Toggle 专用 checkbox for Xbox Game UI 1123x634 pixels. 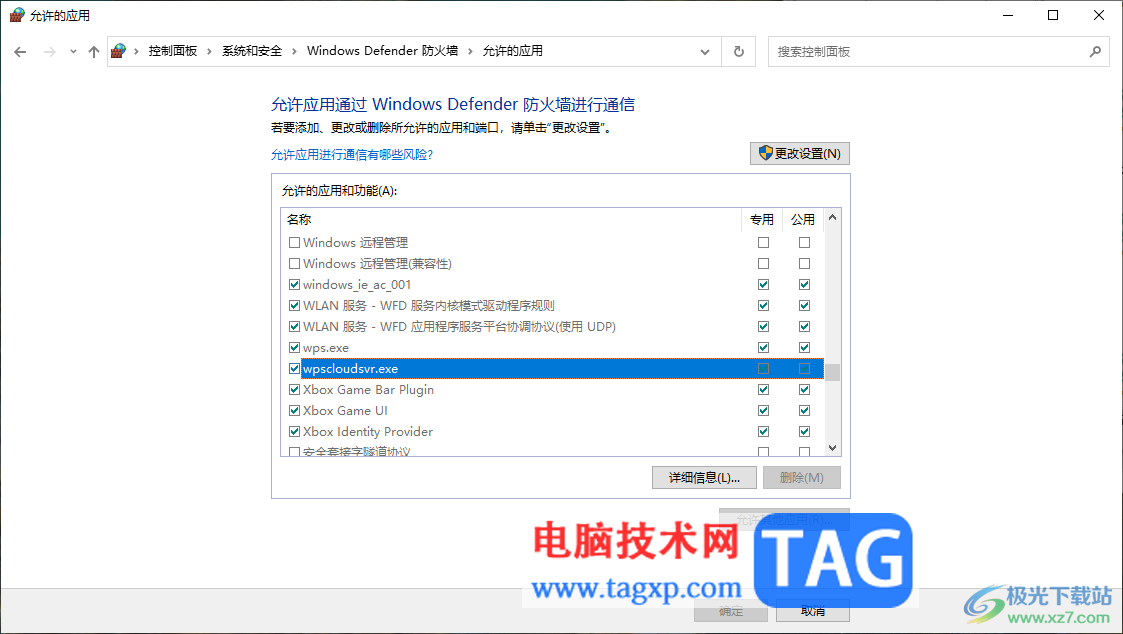tap(763, 410)
